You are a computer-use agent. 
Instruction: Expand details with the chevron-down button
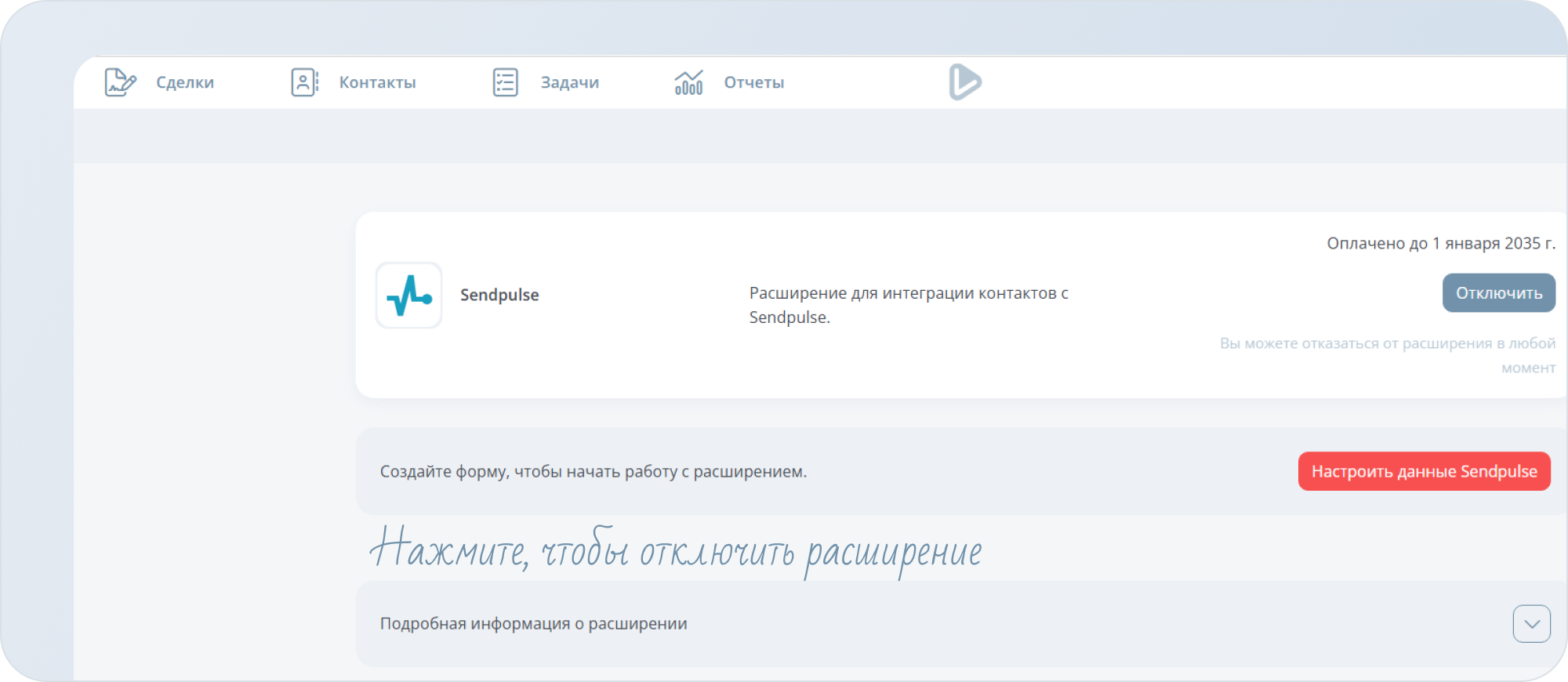(1531, 624)
